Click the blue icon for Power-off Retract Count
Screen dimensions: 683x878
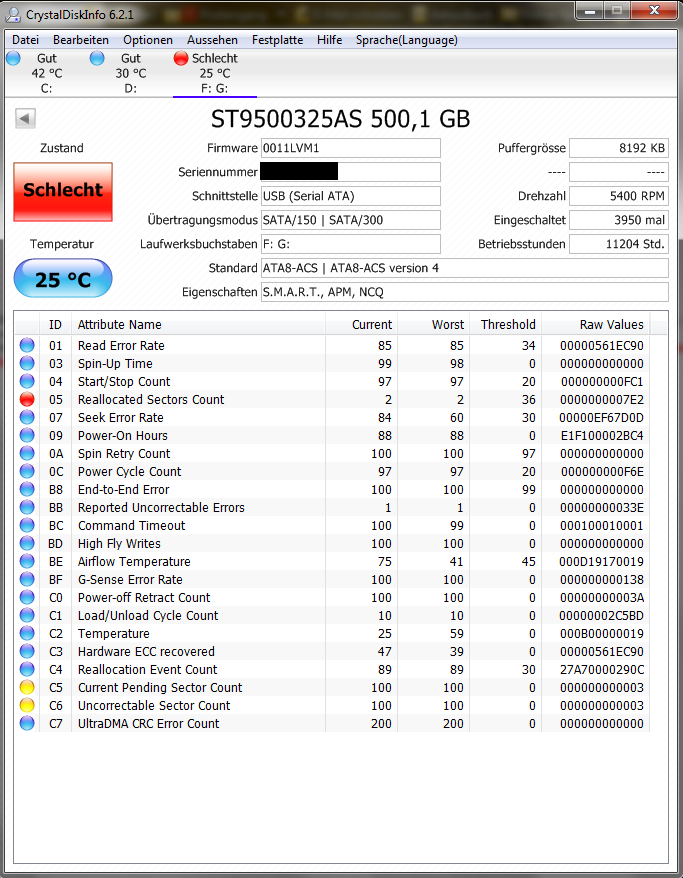(x=27, y=597)
